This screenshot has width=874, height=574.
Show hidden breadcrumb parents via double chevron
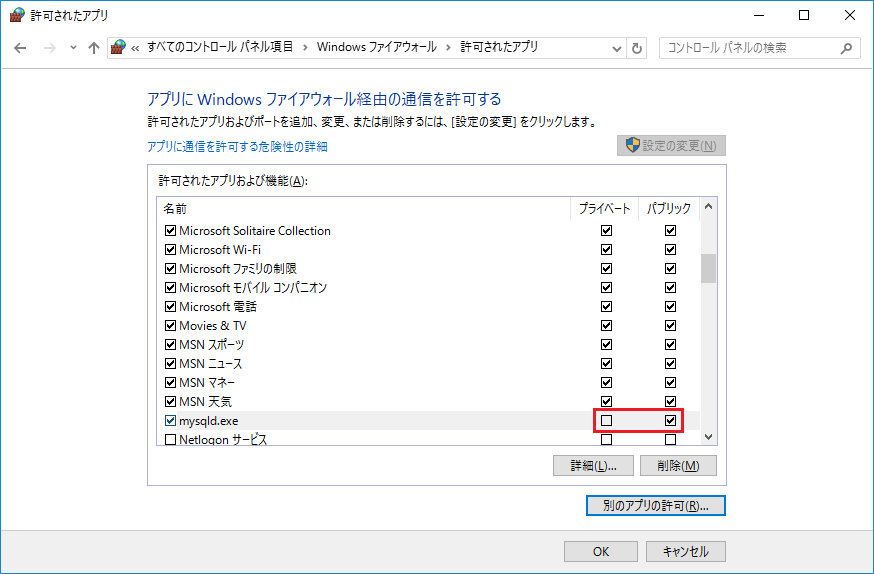coord(135,48)
